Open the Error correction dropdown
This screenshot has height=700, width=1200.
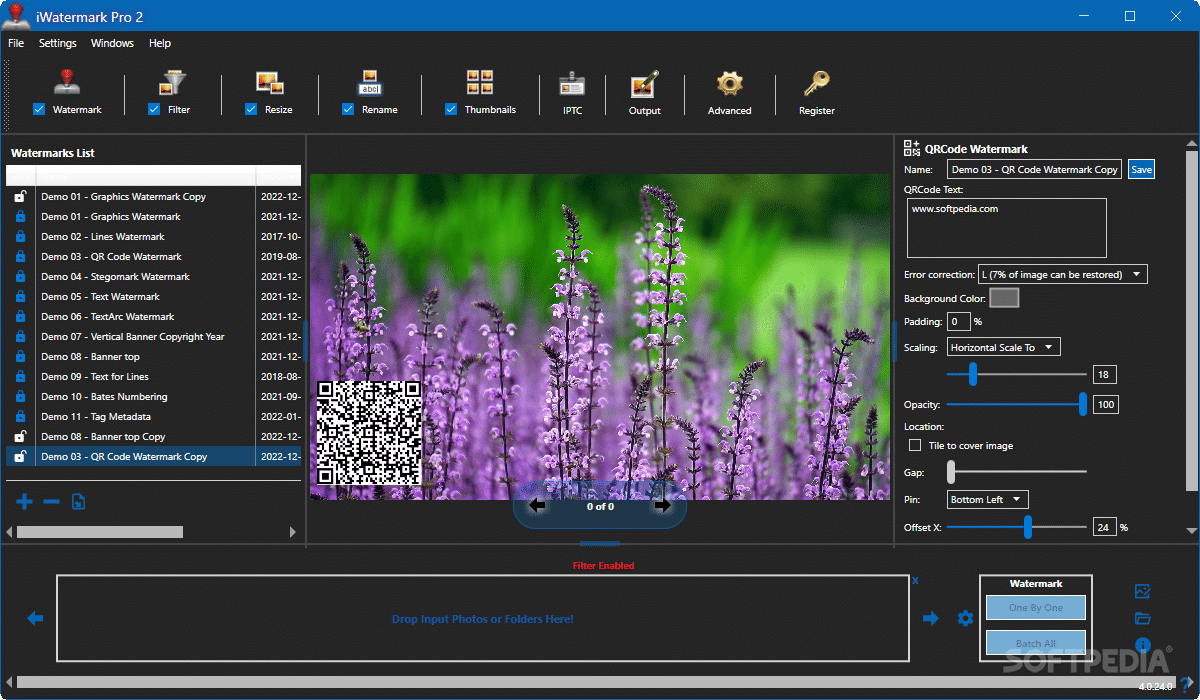tap(1062, 274)
